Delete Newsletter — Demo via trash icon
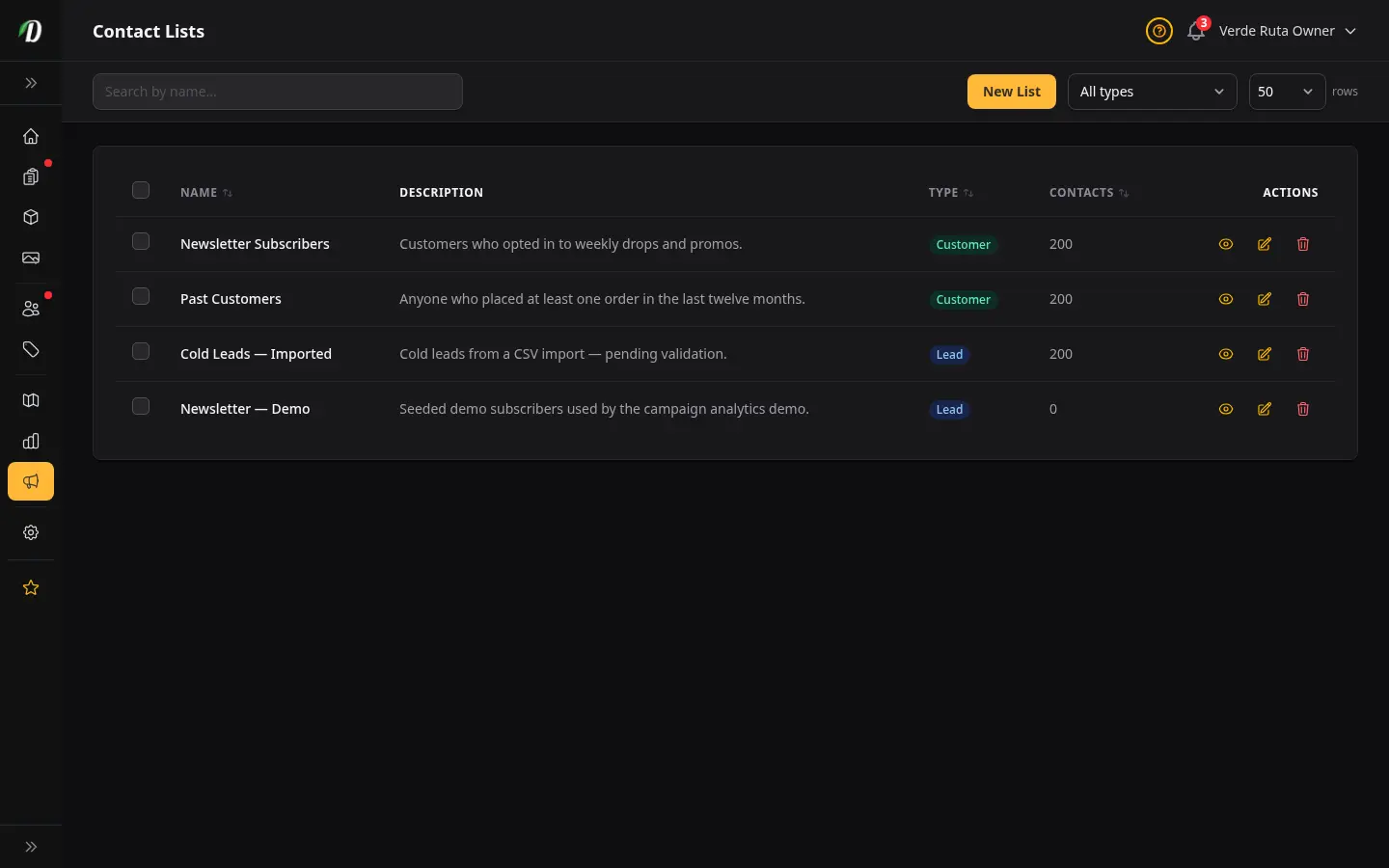Viewport: 1389px width, 868px height. [x=1303, y=409]
